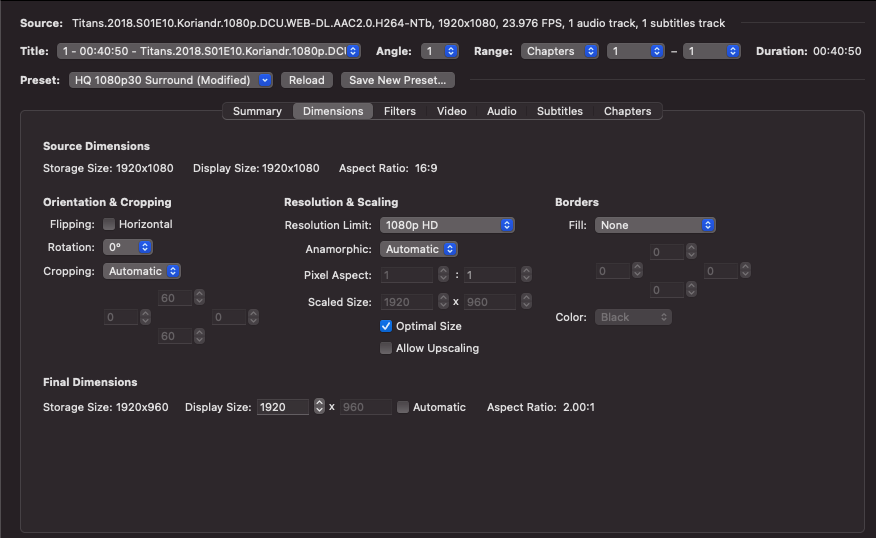The height and width of the screenshot is (538, 876).
Task: Click Save New Preset button
Action: coord(398,80)
